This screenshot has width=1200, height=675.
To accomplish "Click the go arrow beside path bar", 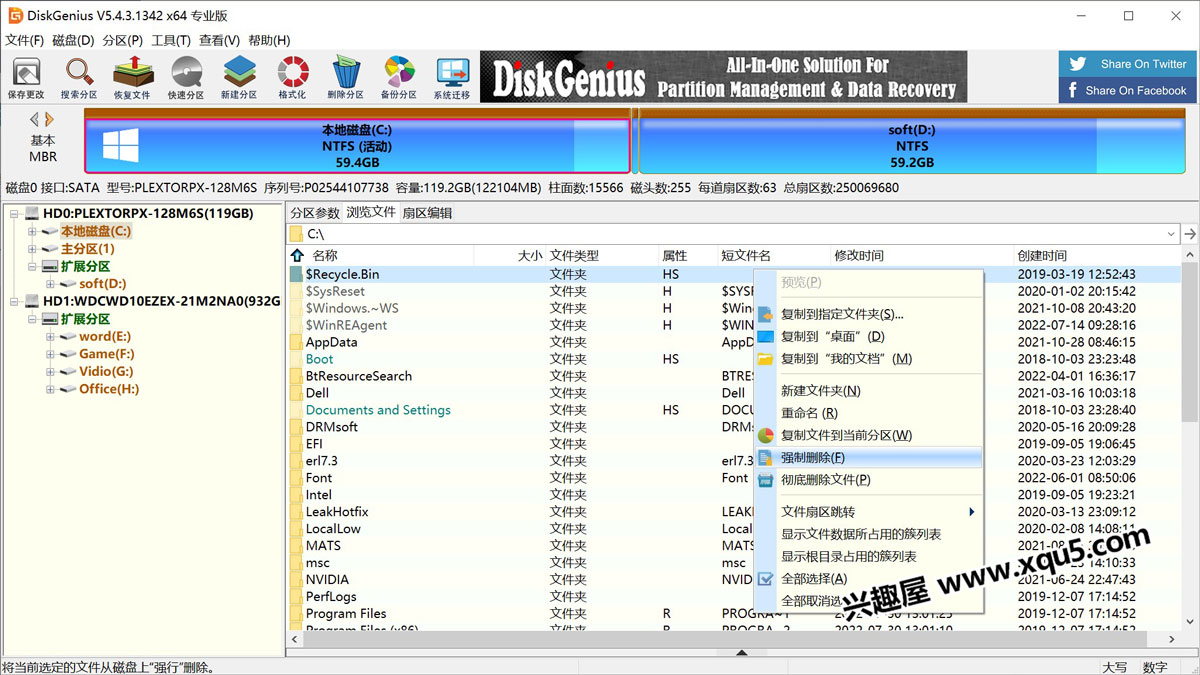I will pyautogui.click(x=1190, y=234).
